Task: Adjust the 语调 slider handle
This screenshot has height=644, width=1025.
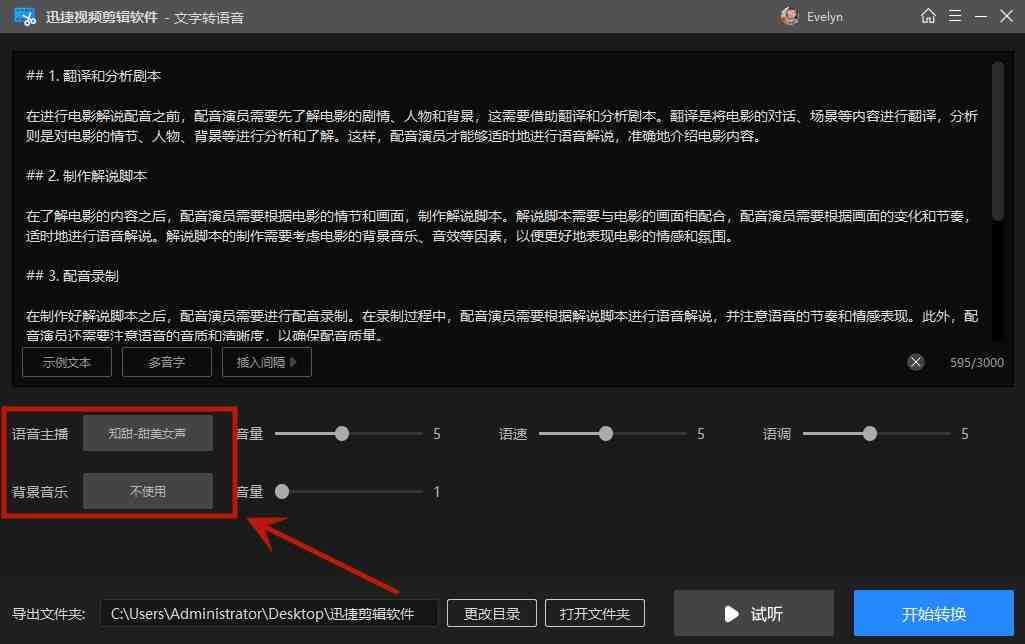Action: coord(869,433)
